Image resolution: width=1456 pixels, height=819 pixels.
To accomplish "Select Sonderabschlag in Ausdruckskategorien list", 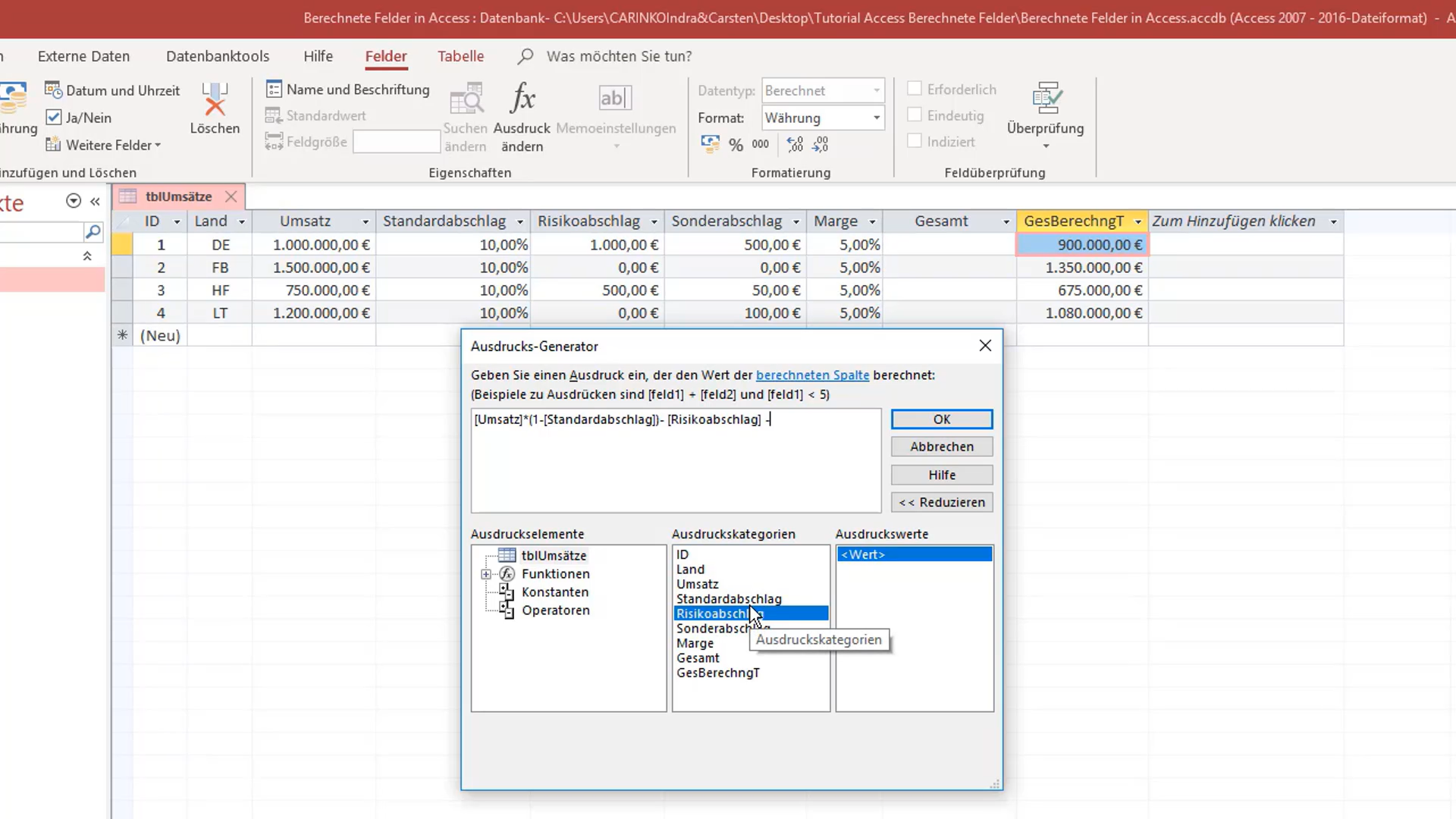I will [x=723, y=629].
